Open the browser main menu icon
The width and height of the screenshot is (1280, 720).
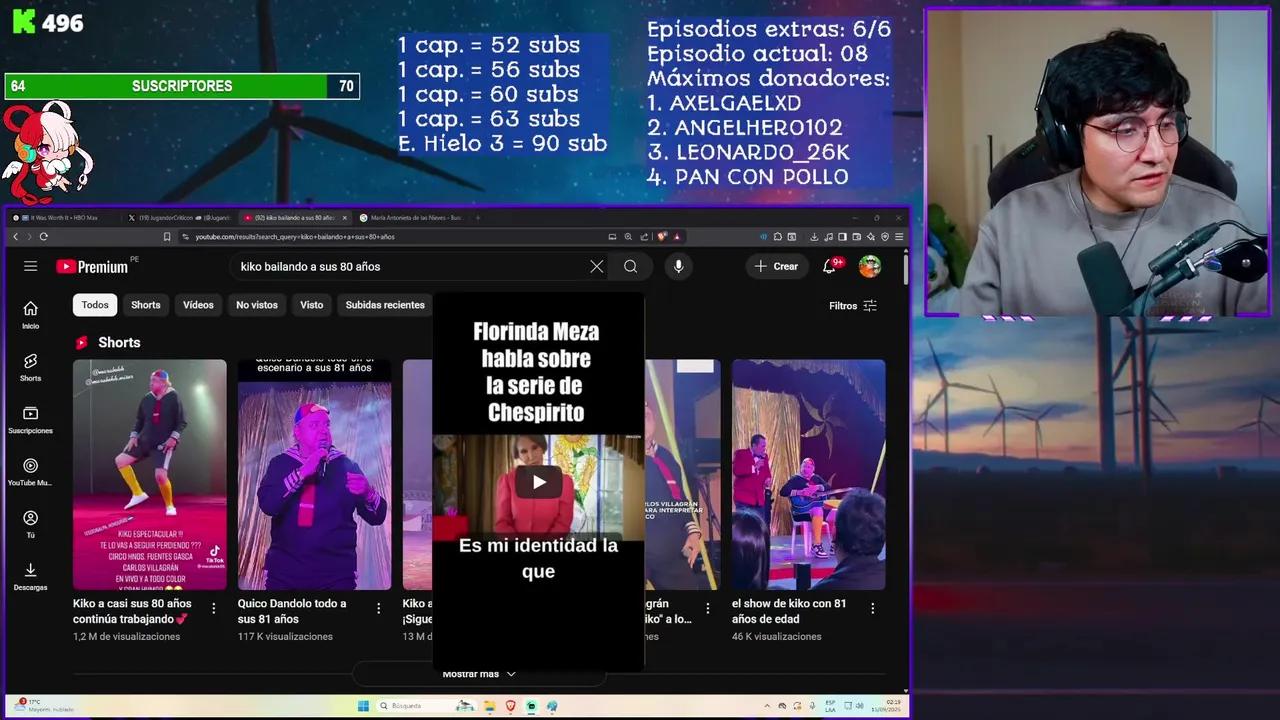pos(899,237)
